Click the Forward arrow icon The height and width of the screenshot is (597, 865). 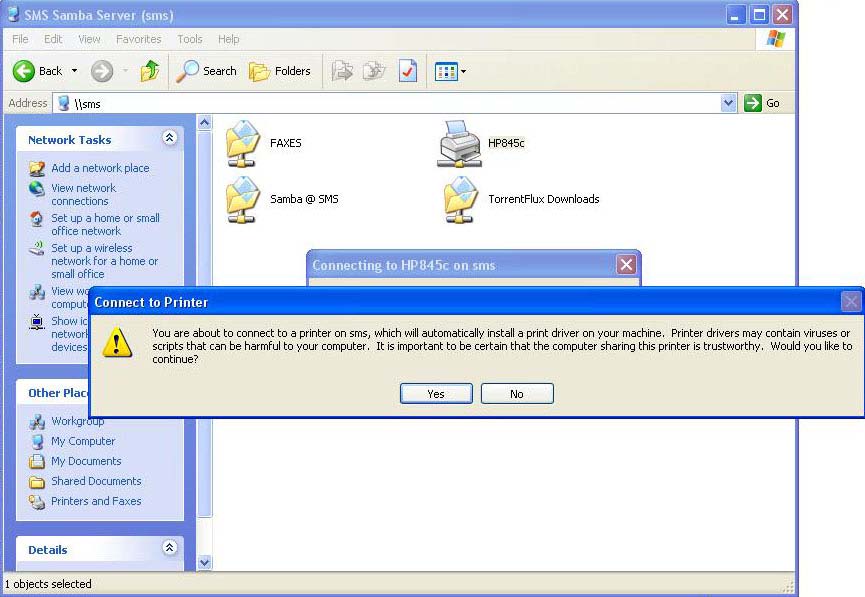[x=102, y=71]
